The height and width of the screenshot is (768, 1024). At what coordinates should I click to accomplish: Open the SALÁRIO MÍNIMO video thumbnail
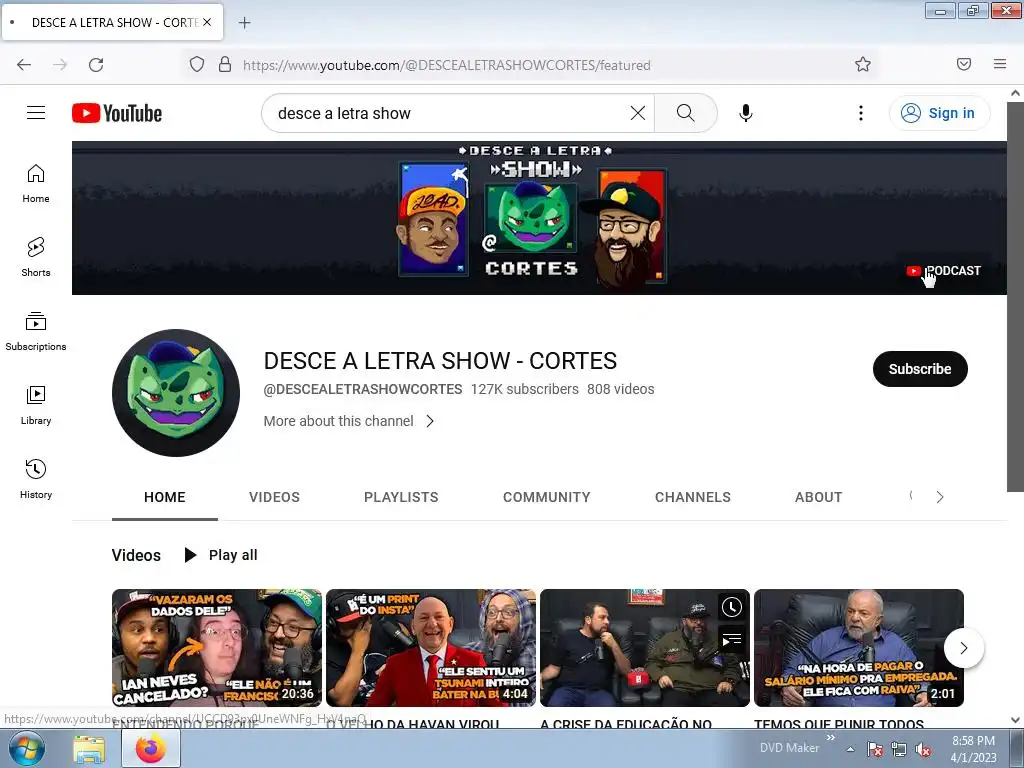pos(859,648)
